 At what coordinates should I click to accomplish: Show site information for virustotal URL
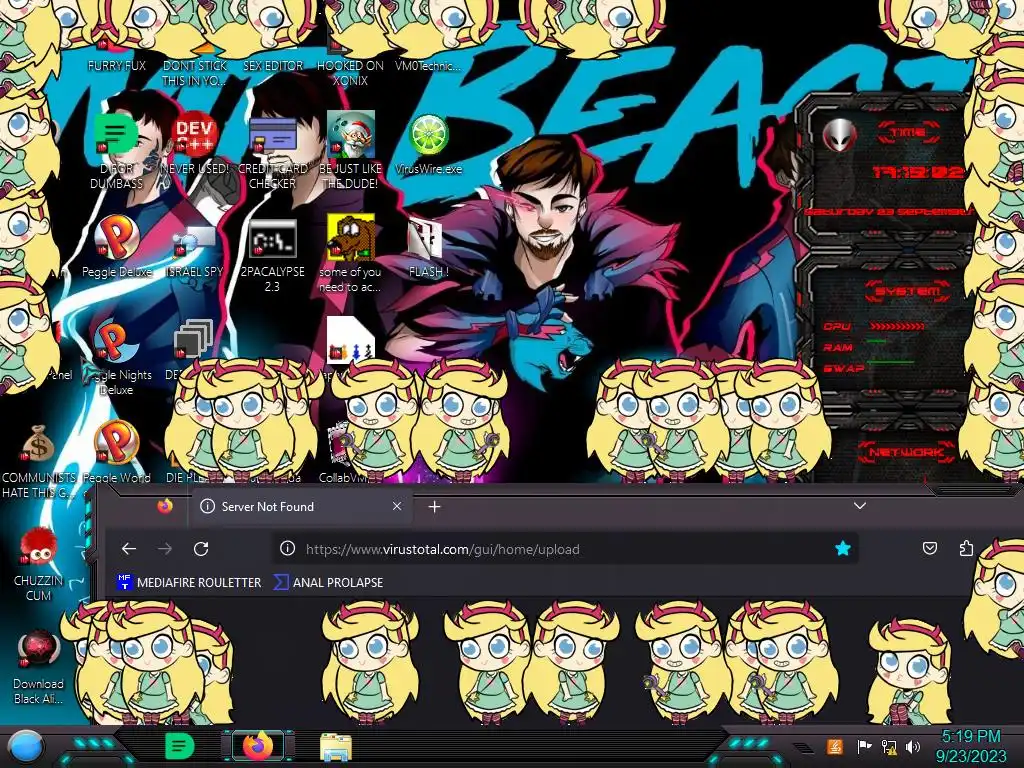287,549
